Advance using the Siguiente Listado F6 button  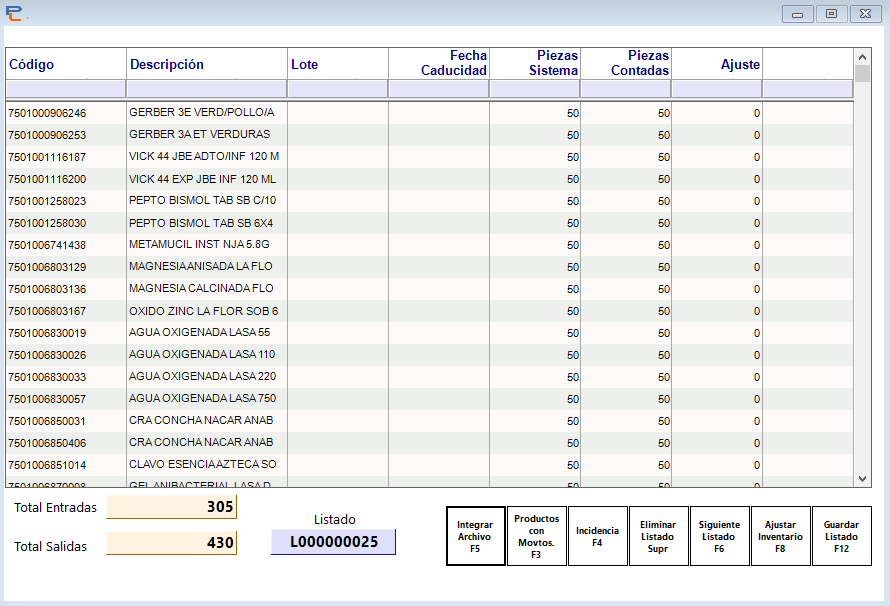720,535
